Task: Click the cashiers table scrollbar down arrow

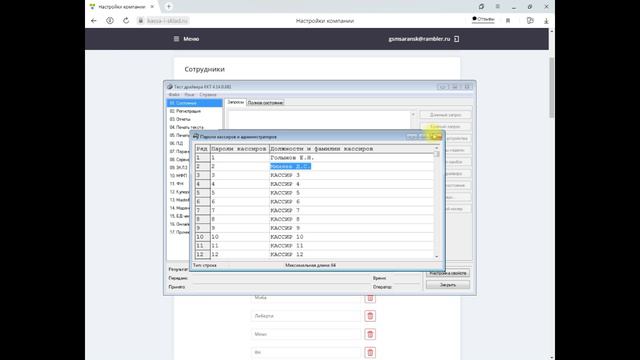Action: tap(437, 256)
